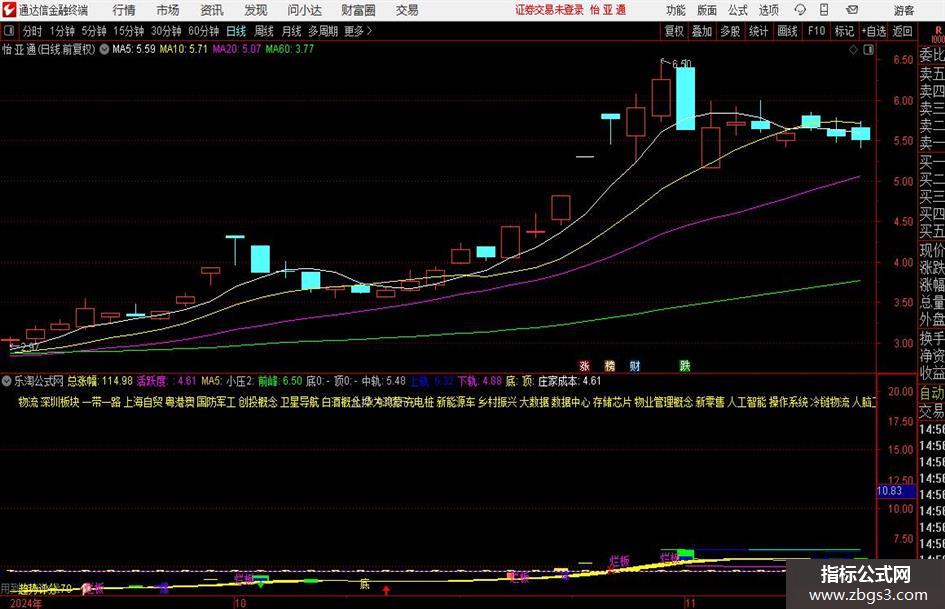Open the mobile phone icon in title bar
Viewport: 945px width, 609px height.
pyautogui.click(x=824, y=10)
